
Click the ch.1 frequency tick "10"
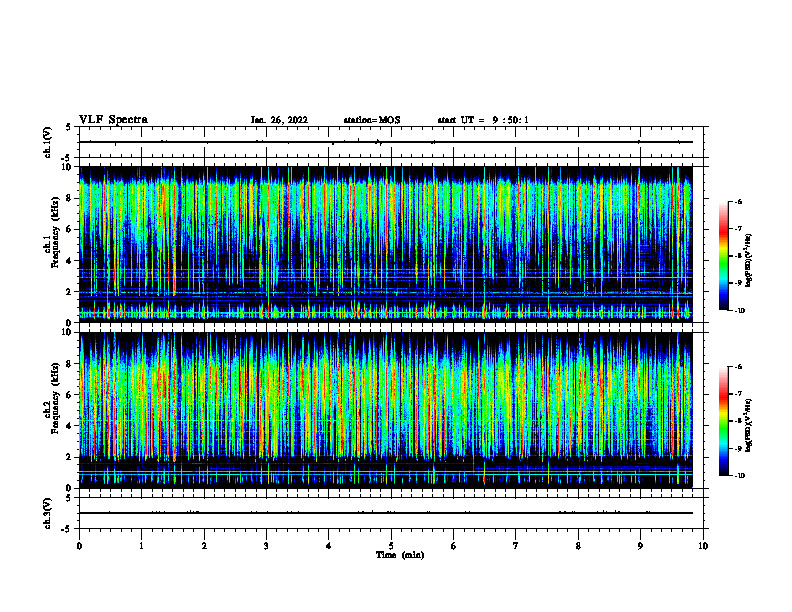67,167
